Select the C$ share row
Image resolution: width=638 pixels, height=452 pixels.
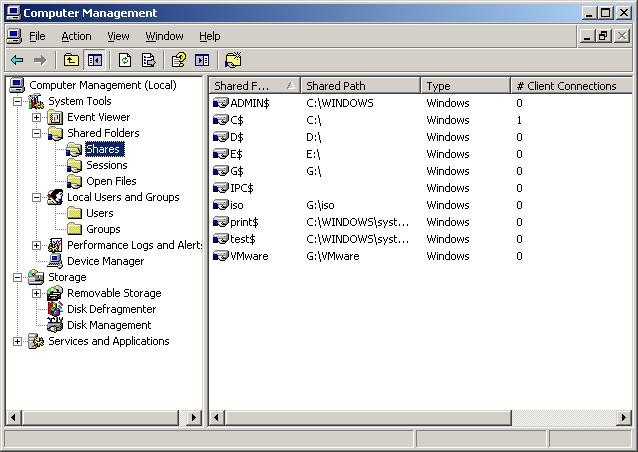419,120
